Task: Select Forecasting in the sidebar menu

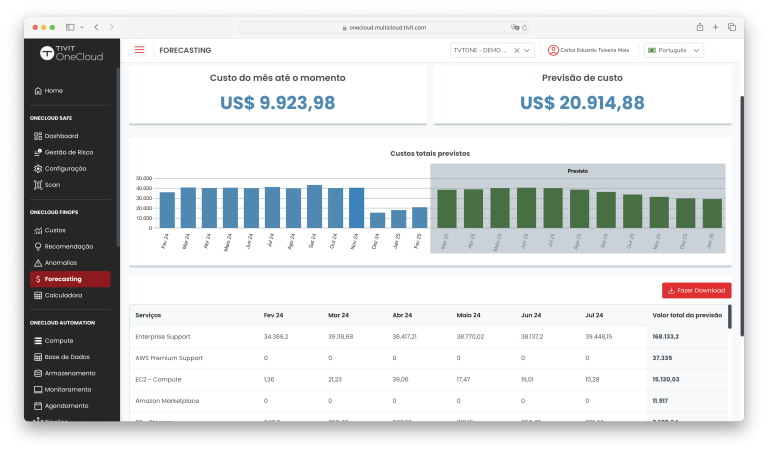Action: tap(63, 279)
